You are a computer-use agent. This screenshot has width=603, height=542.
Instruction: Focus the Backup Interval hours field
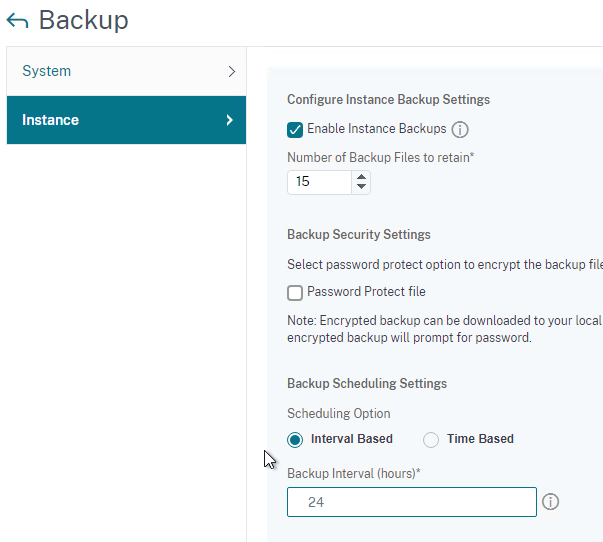[x=412, y=502]
